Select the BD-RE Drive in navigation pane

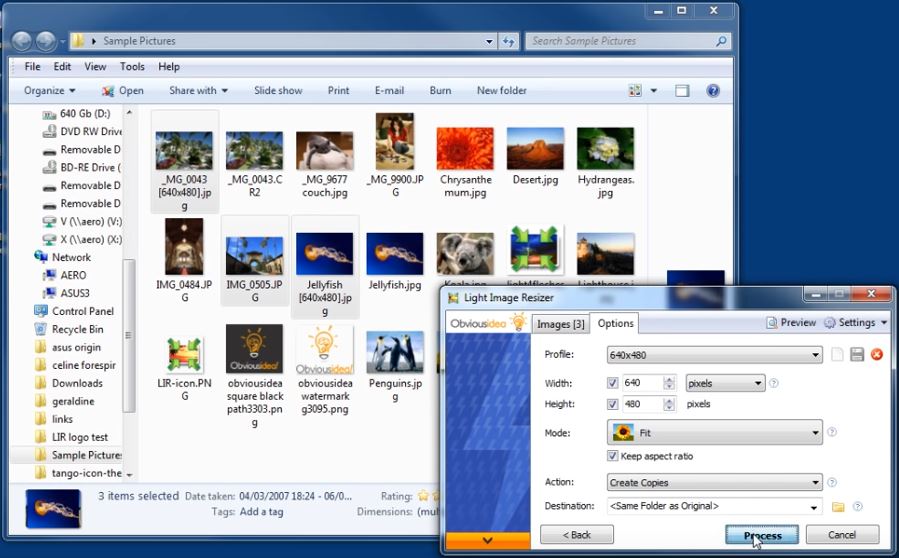coord(83,167)
